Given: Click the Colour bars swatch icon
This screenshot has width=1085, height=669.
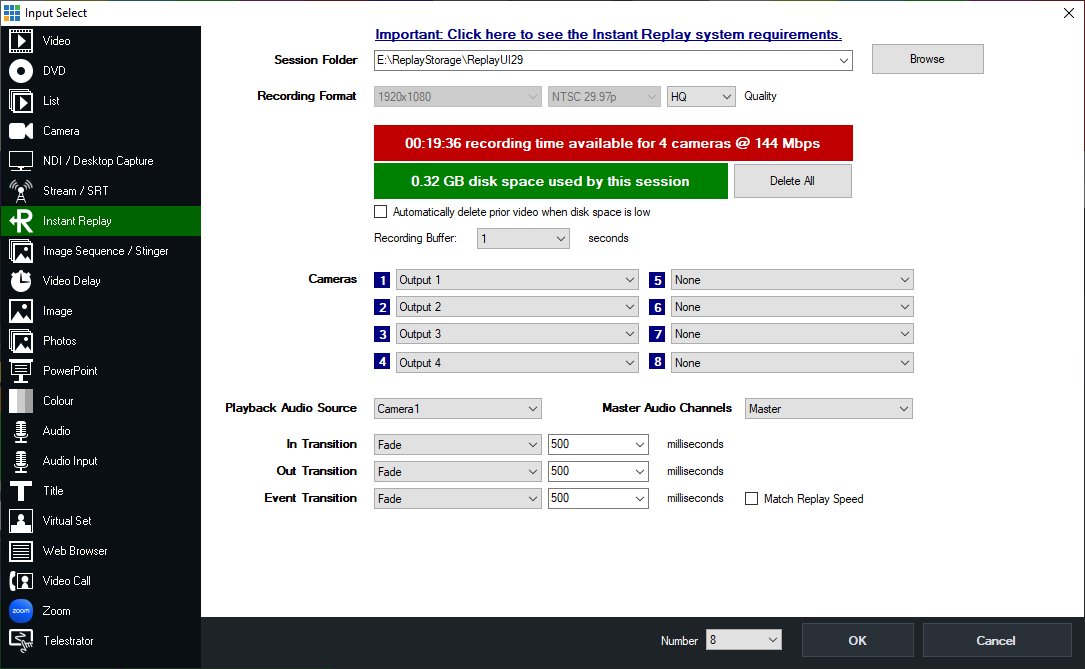Looking at the screenshot, I should click(21, 401).
